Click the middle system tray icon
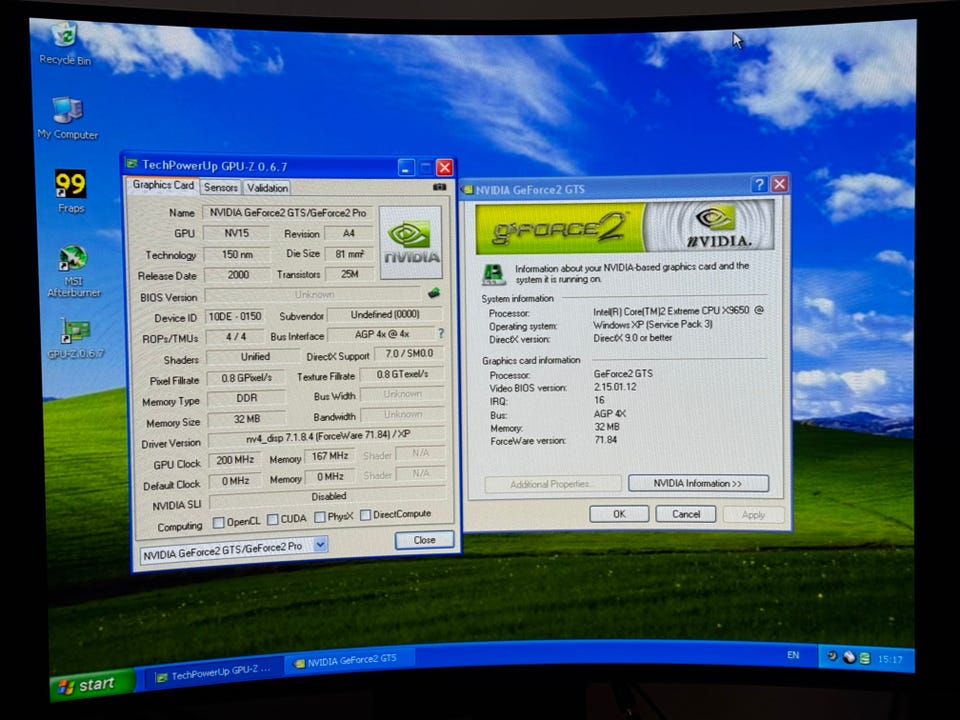 point(849,658)
